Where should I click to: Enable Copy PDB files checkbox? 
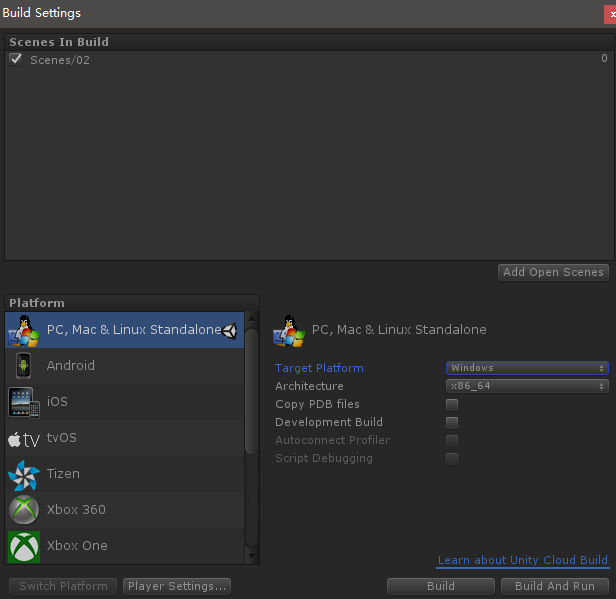pyautogui.click(x=452, y=405)
